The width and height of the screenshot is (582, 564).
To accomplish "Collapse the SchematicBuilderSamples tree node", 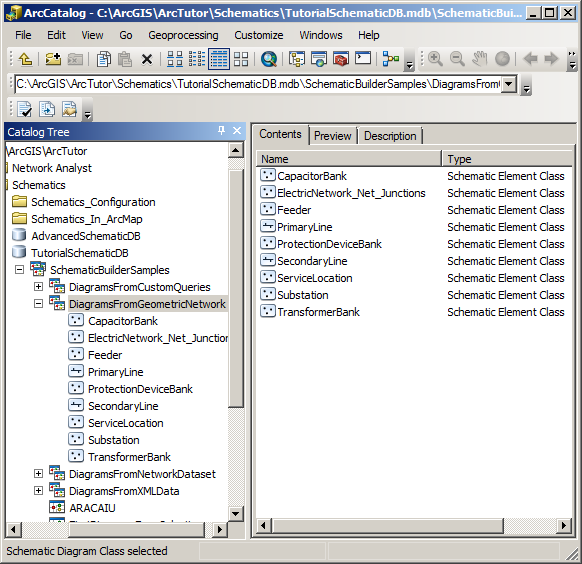I will [x=19, y=269].
